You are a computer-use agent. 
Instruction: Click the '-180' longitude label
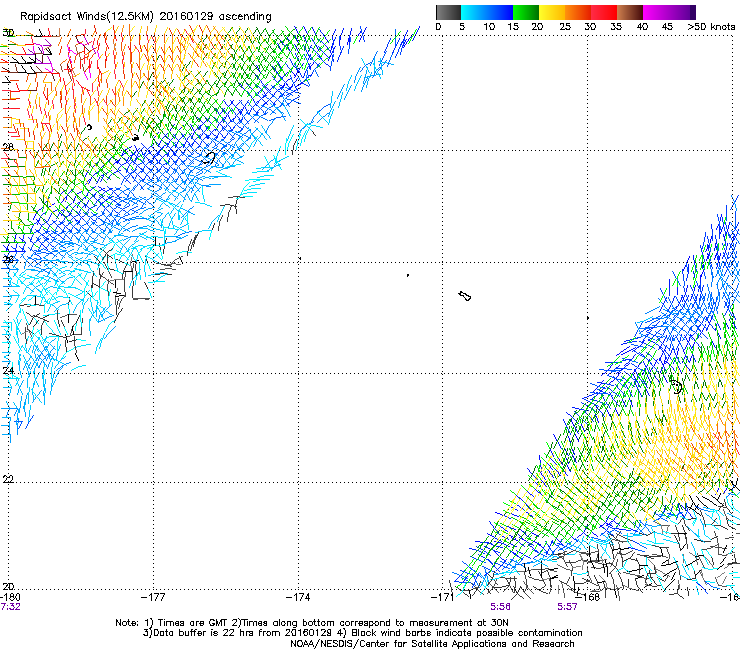tap(10, 597)
